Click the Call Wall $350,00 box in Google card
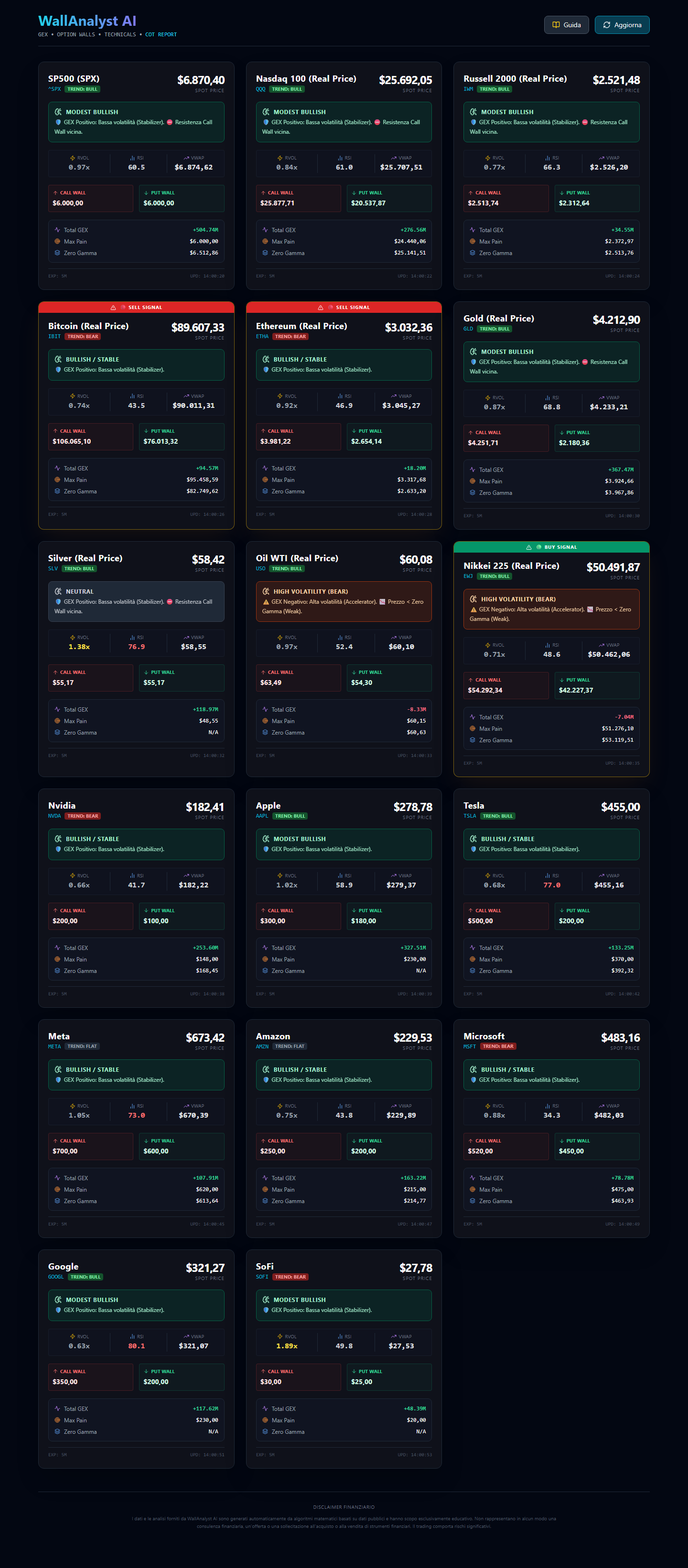This screenshot has height=1568, width=688. coord(90,1377)
